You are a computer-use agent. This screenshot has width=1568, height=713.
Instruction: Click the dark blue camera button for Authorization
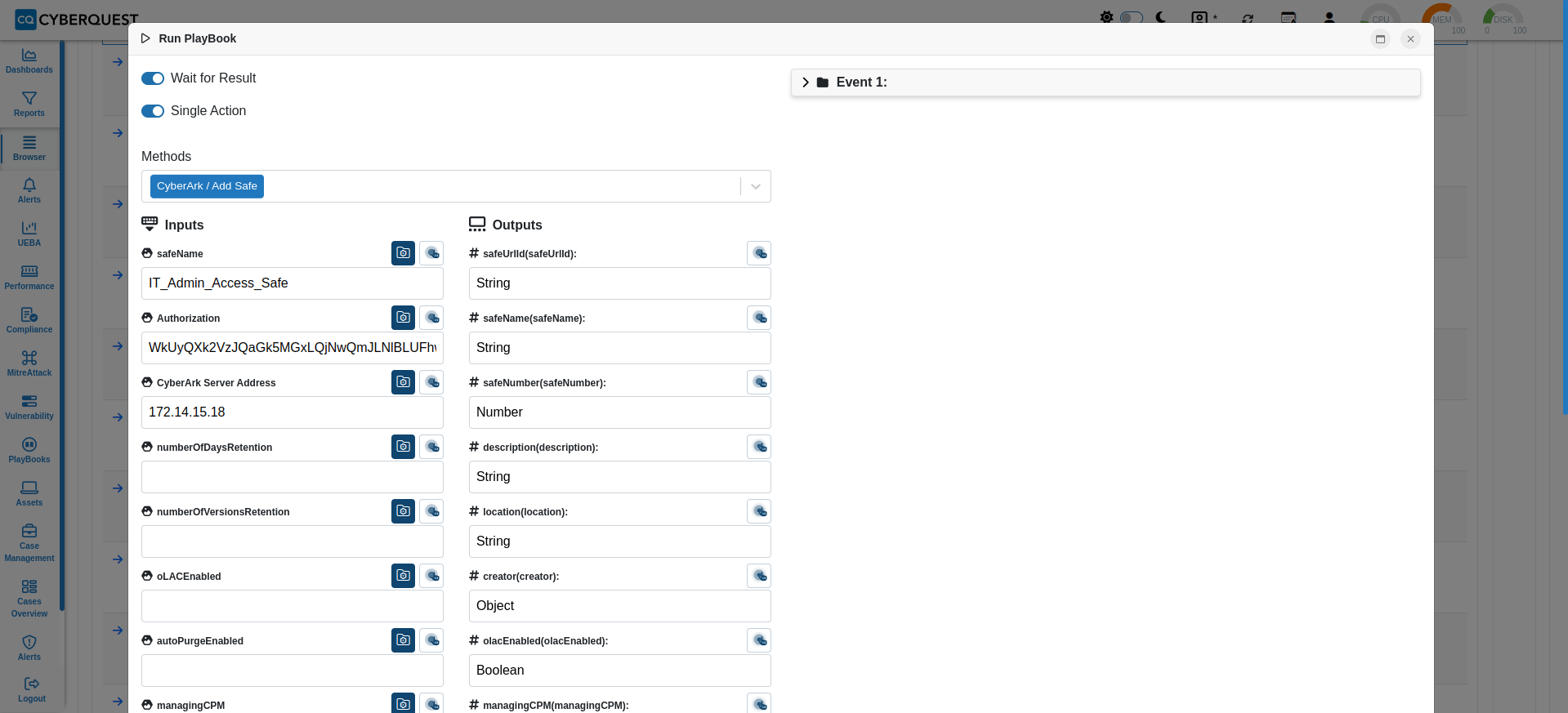[x=404, y=318]
